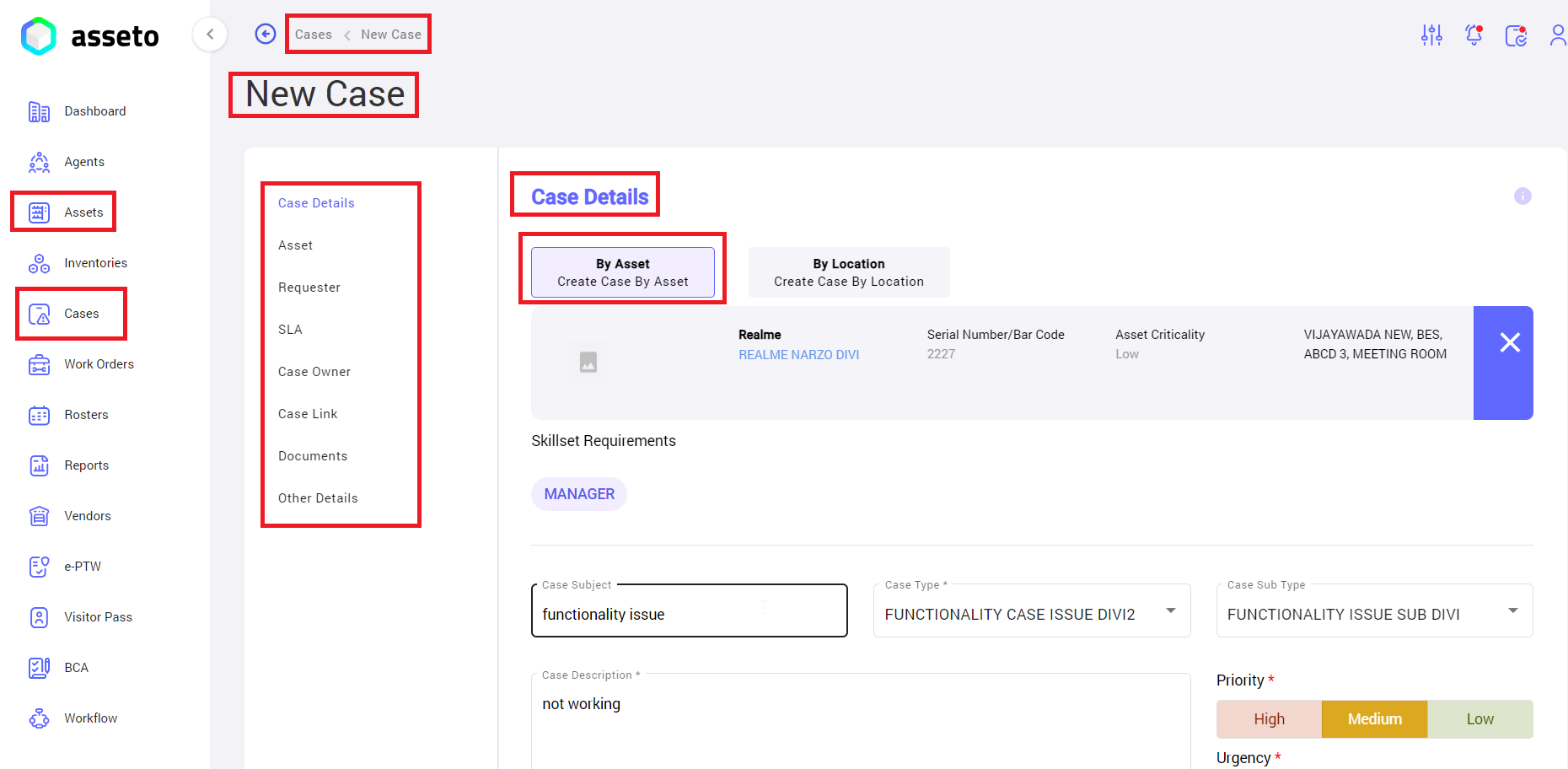Click into the Case Subject field
Screen dimensions: 1568x769
(688, 614)
